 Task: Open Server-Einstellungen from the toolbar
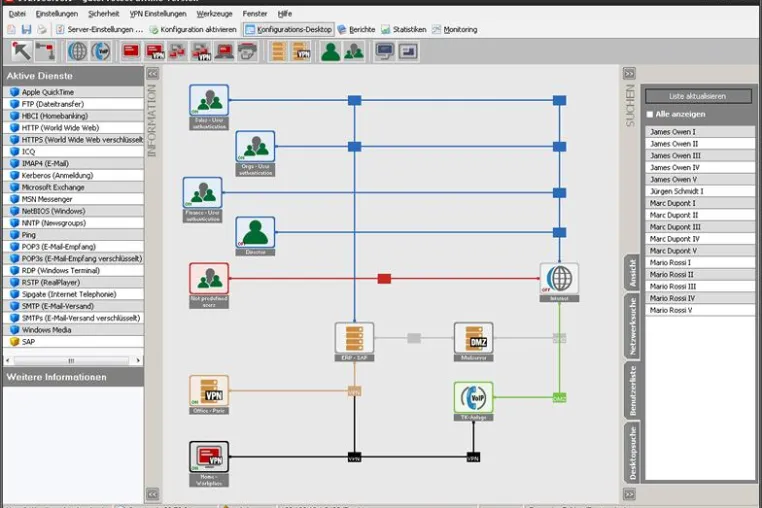pos(100,30)
